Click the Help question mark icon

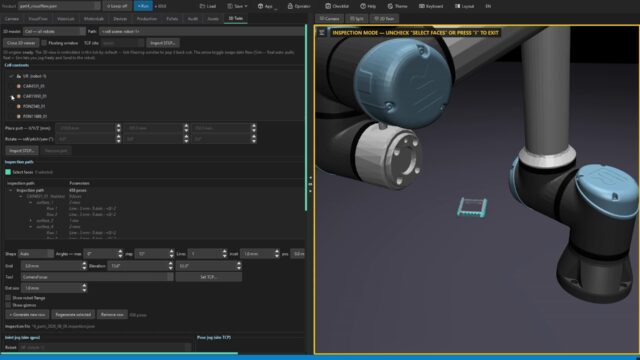point(363,6)
